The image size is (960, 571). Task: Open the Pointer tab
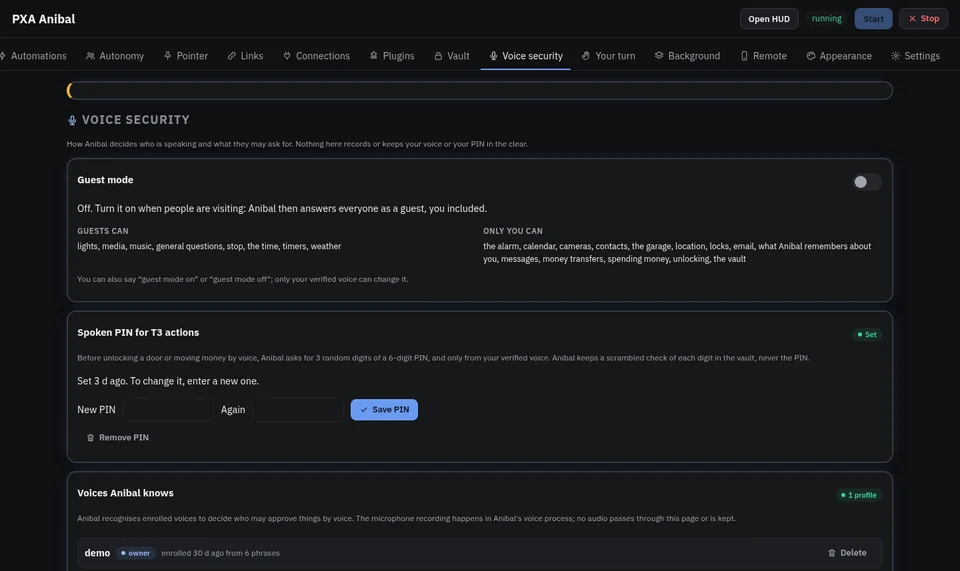click(x=186, y=56)
